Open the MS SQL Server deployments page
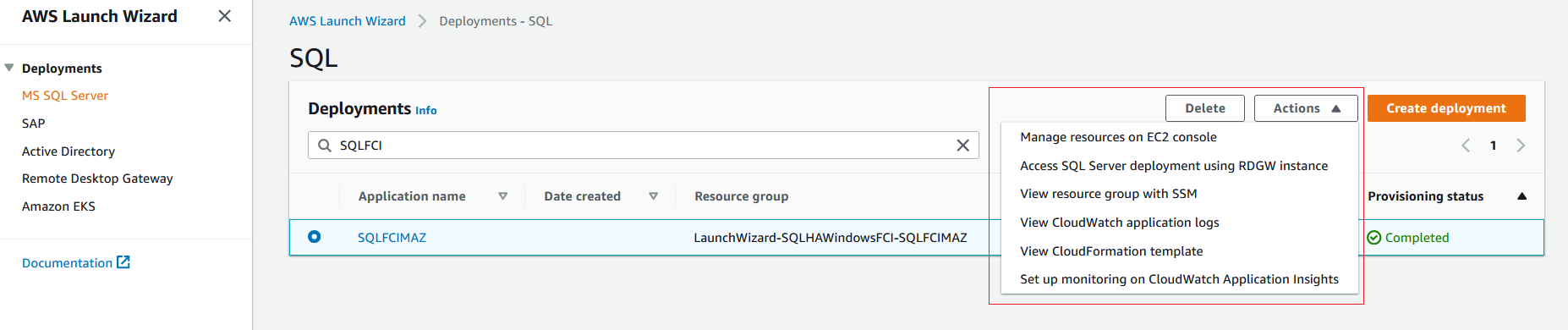 point(65,96)
